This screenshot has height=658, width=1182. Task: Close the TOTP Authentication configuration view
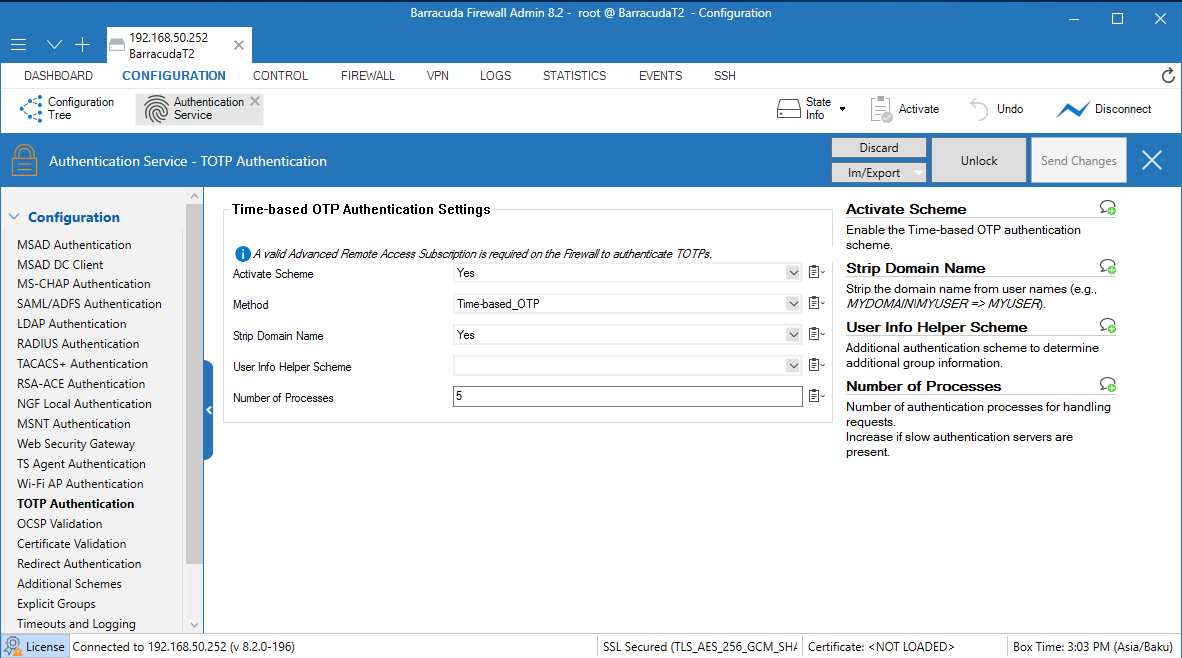coord(1152,160)
